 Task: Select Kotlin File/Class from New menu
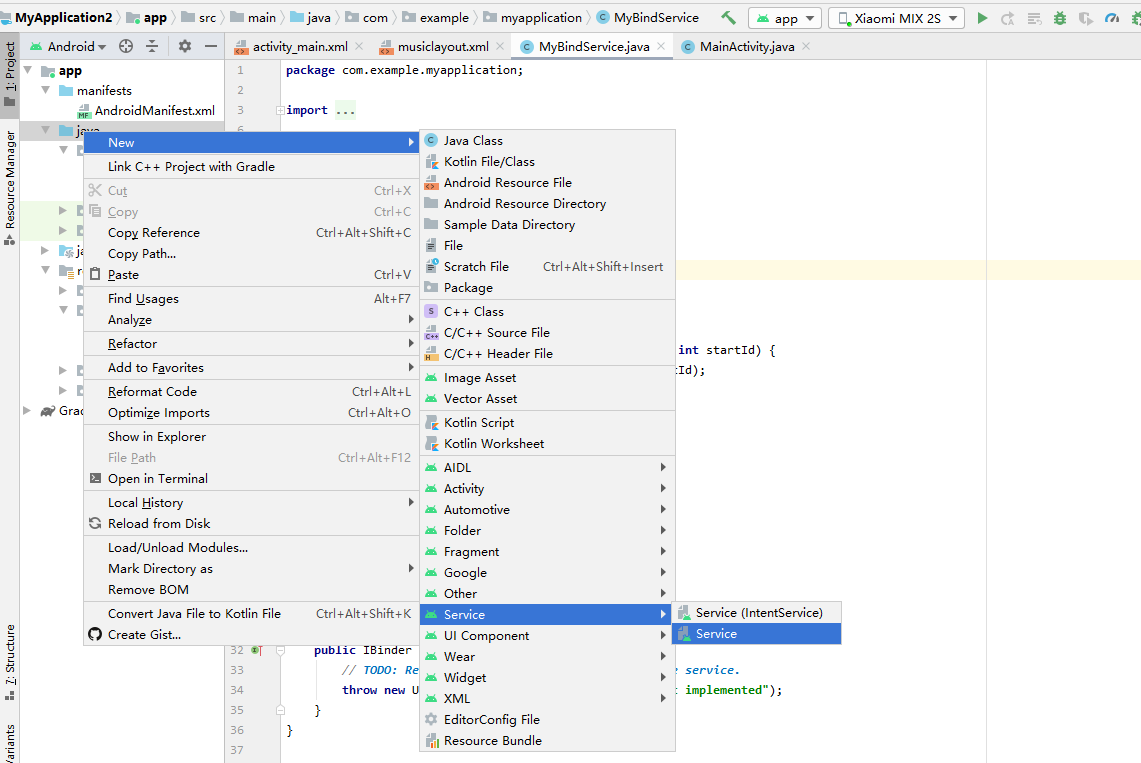[547, 161]
